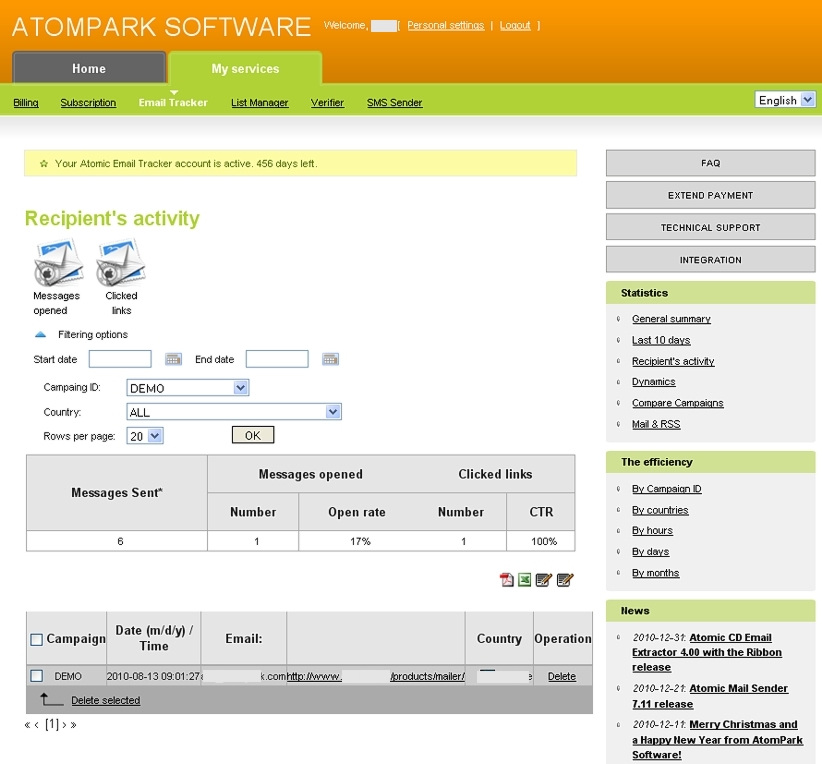Viewport: 822px width, 764px height.
Task: Open the English language dropdown
Action: click(x=785, y=100)
